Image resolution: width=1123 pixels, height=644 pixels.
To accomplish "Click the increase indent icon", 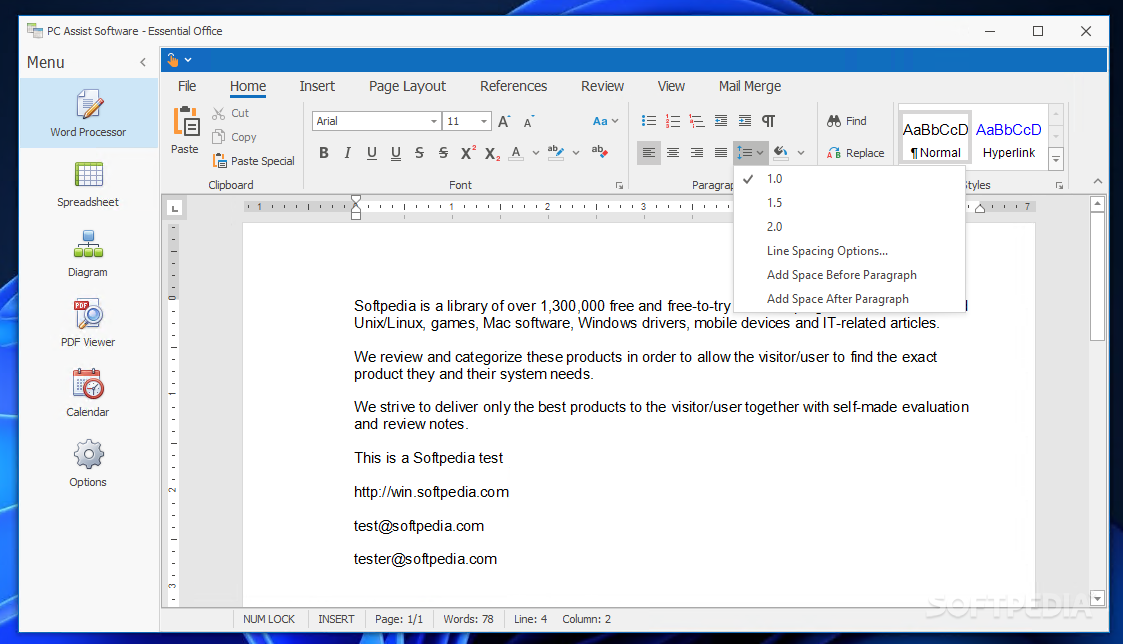I will [745, 121].
